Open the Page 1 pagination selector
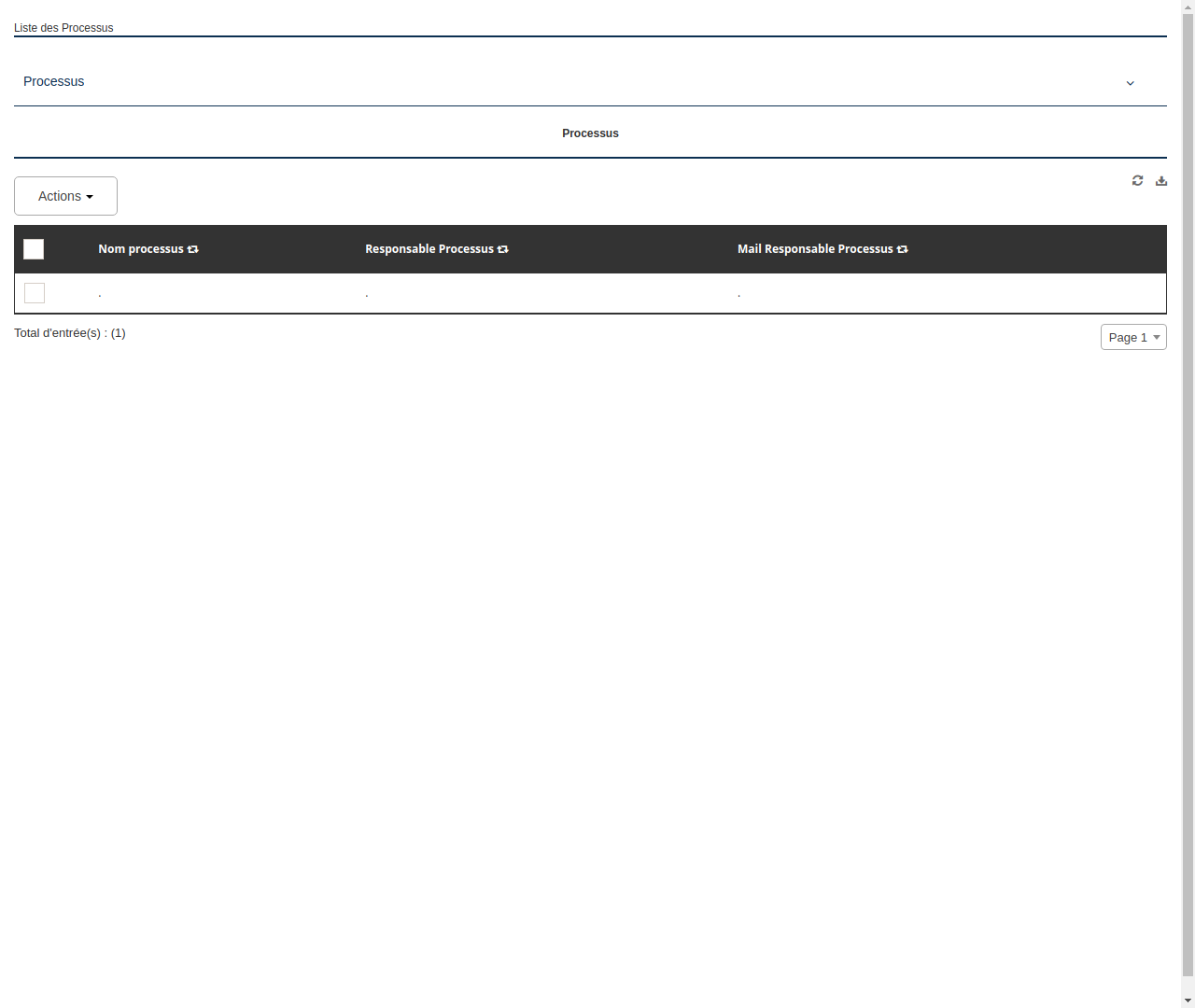The width and height of the screenshot is (1195, 1008). click(1133, 337)
